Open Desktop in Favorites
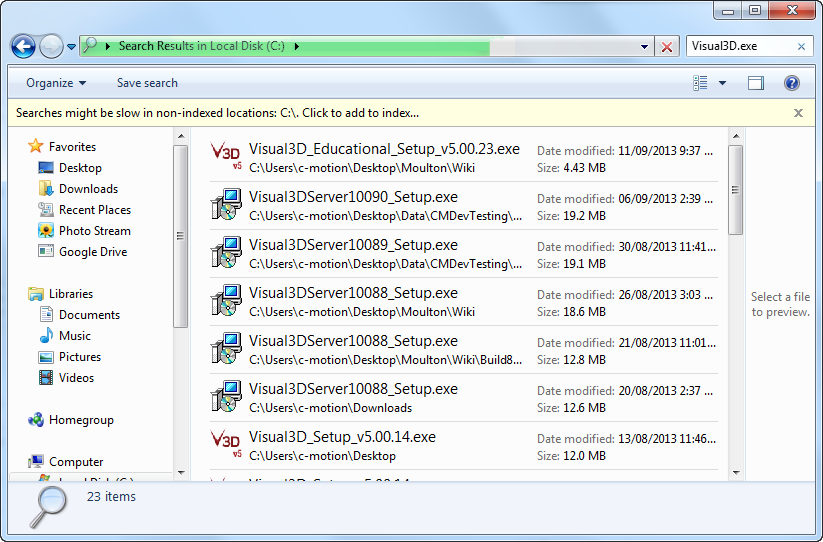Viewport: 823px width, 542px height. (x=80, y=167)
